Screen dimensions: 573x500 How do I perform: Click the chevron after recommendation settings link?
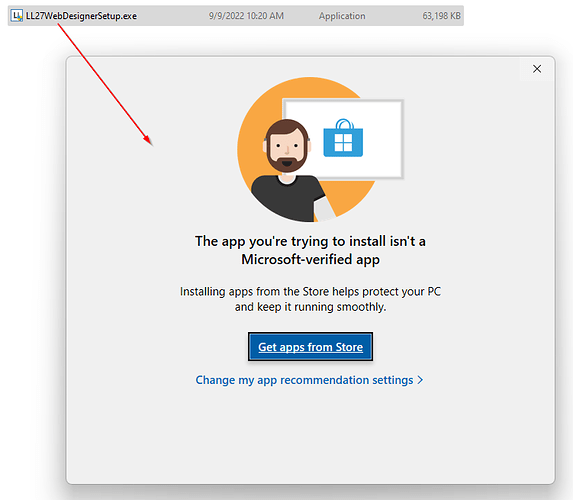click(x=420, y=380)
